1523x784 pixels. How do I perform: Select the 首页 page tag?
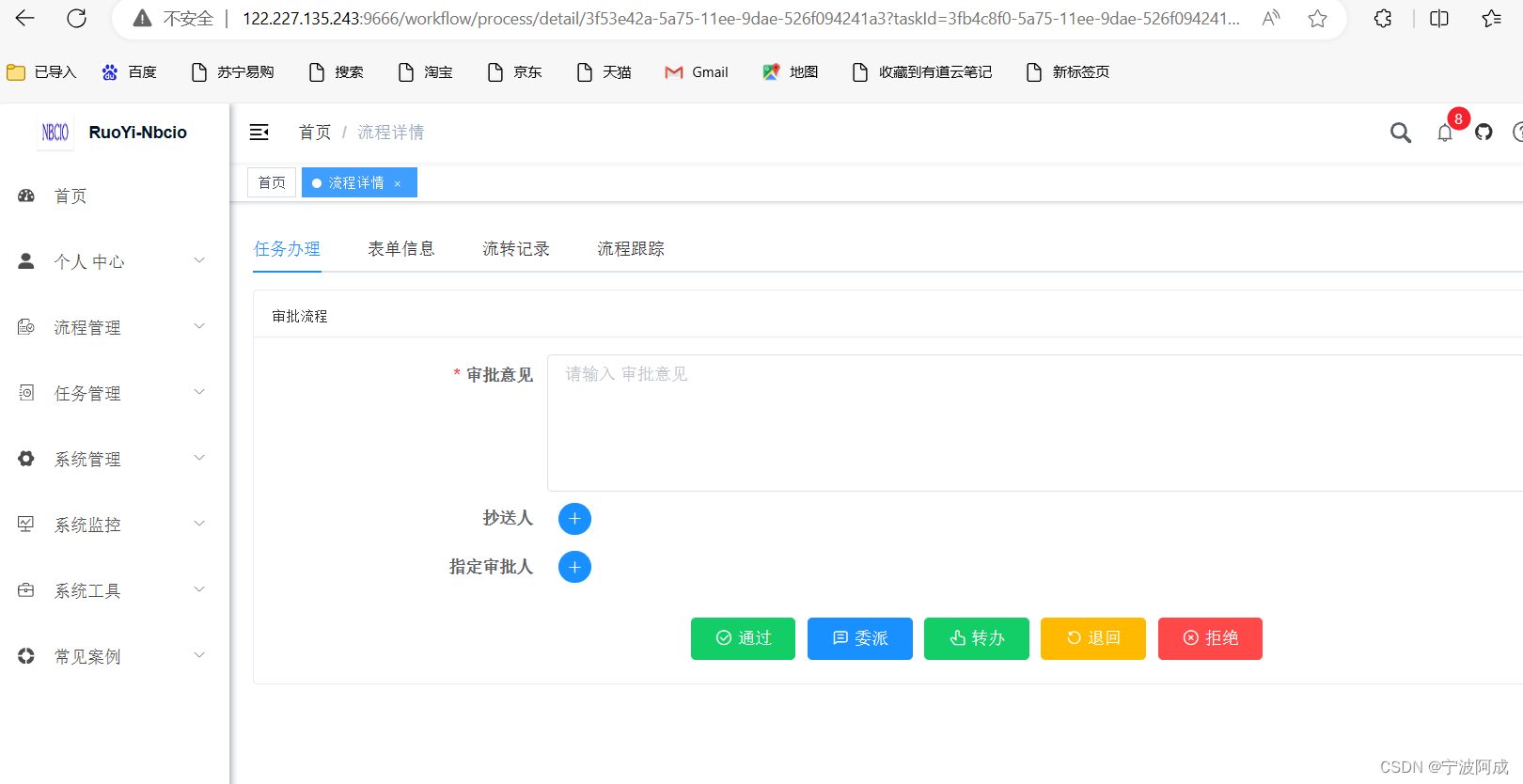pos(272,182)
